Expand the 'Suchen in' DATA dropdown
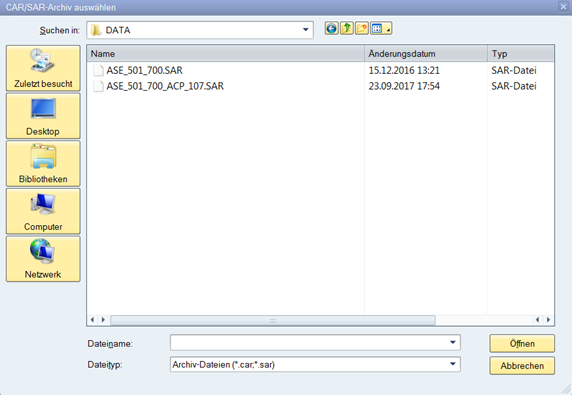This screenshot has width=572, height=395. [x=306, y=30]
